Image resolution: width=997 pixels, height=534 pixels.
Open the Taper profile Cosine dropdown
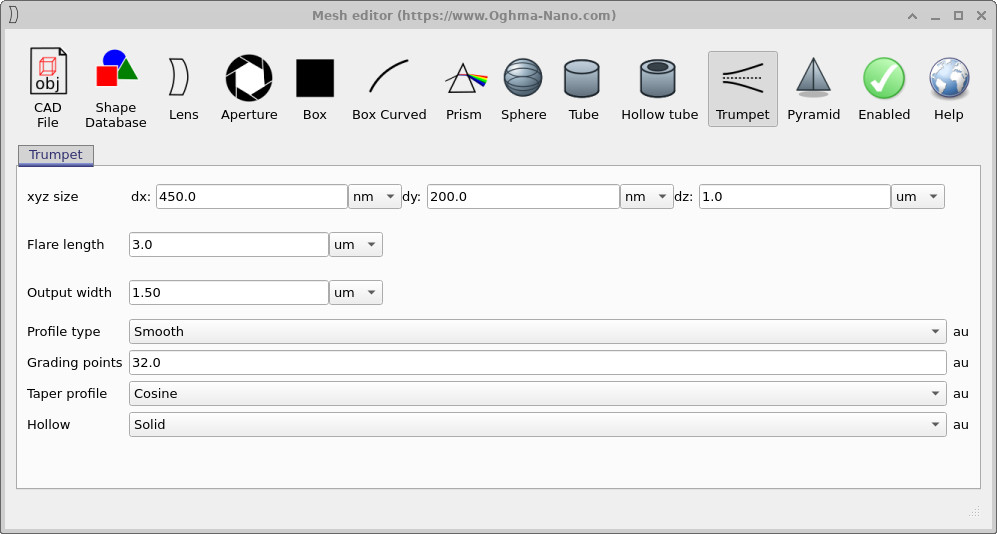click(x=538, y=394)
